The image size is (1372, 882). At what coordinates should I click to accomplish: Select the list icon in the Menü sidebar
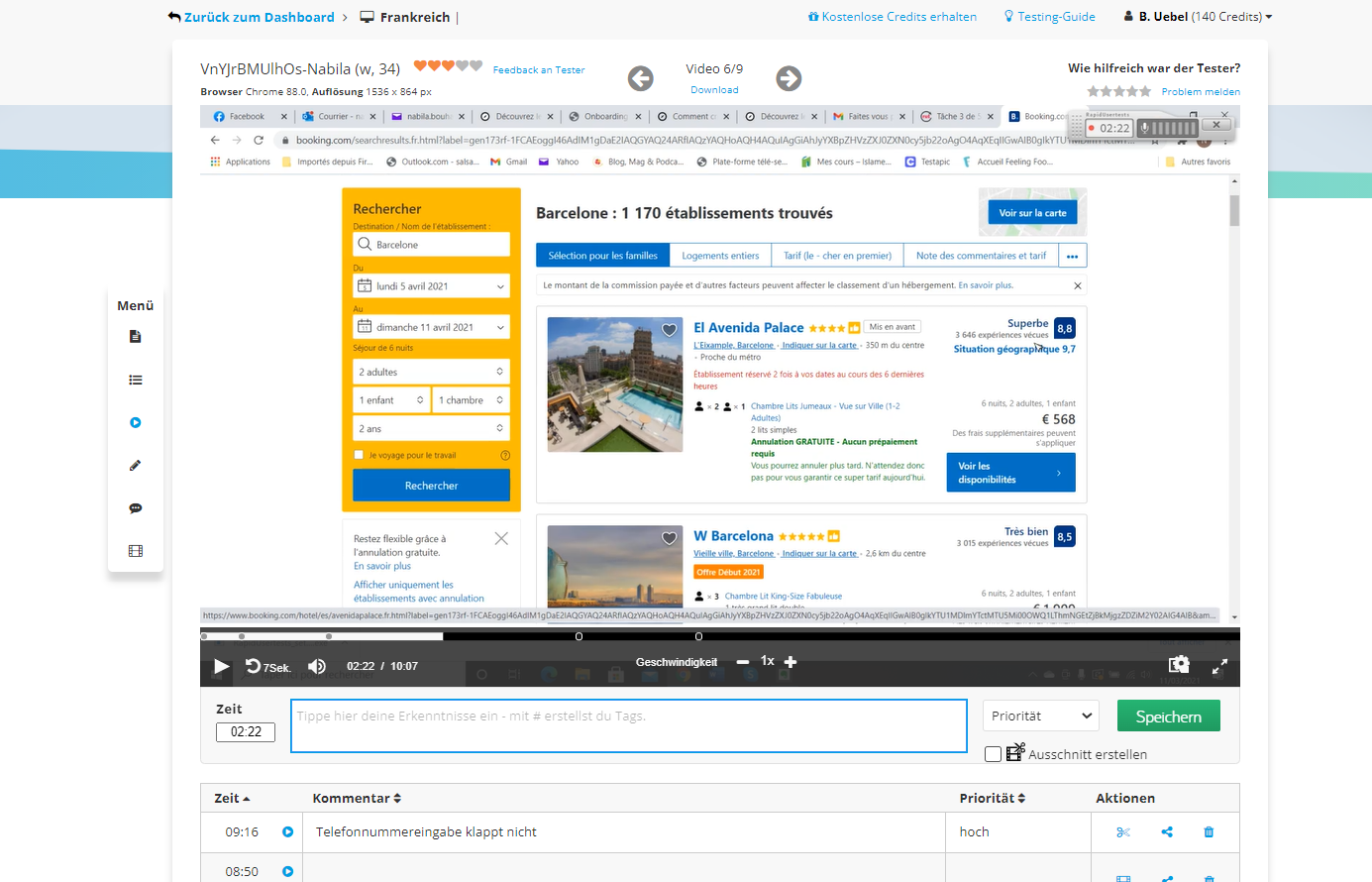click(135, 380)
